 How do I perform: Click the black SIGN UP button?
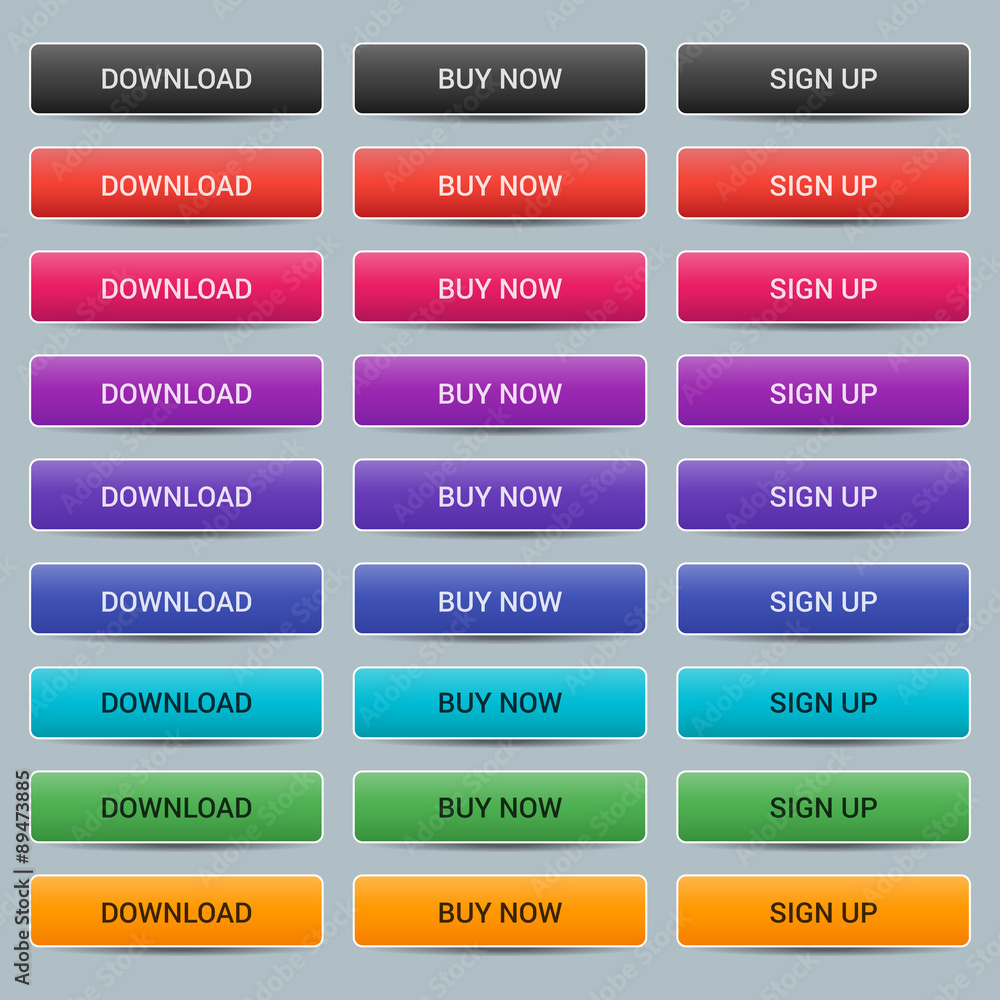pyautogui.click(x=823, y=79)
